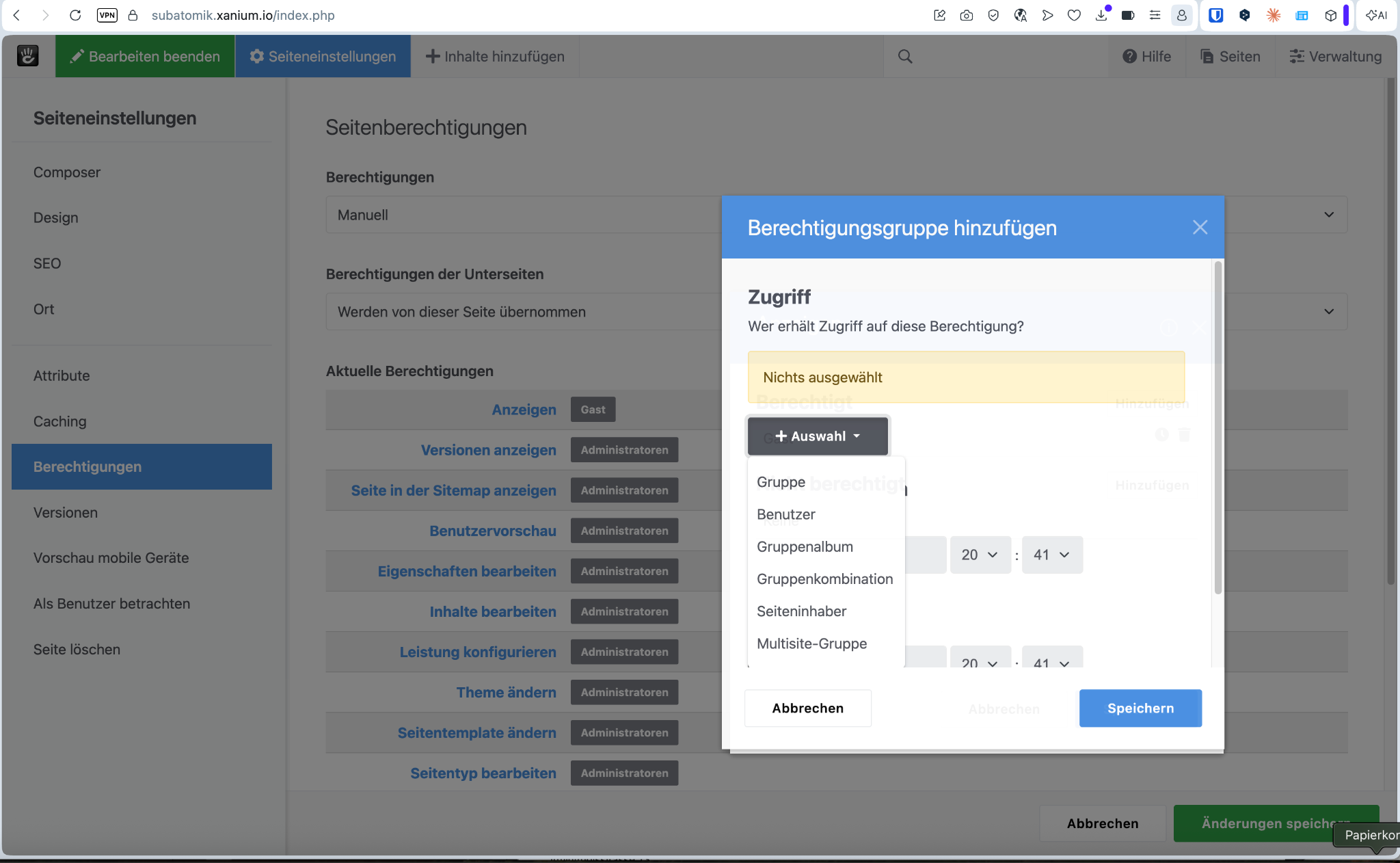Reload the page with browser refresh icon
The image size is (1400, 863).
pyautogui.click(x=75, y=15)
